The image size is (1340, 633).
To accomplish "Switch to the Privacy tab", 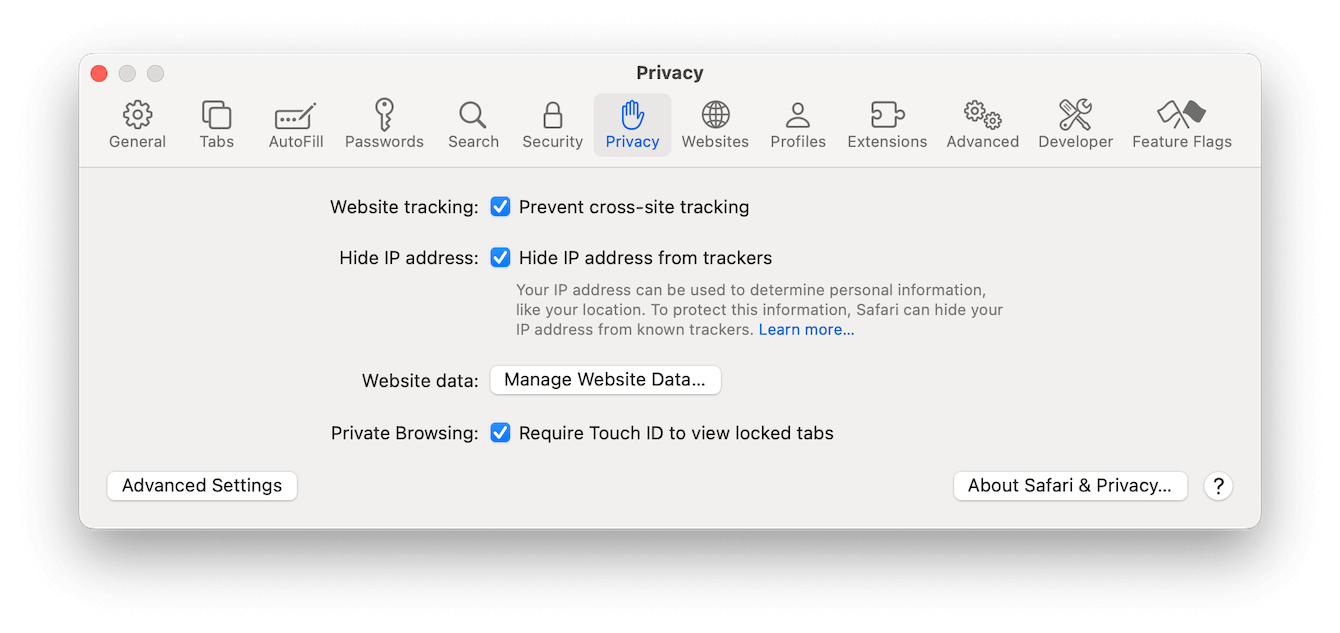I will pos(632,124).
